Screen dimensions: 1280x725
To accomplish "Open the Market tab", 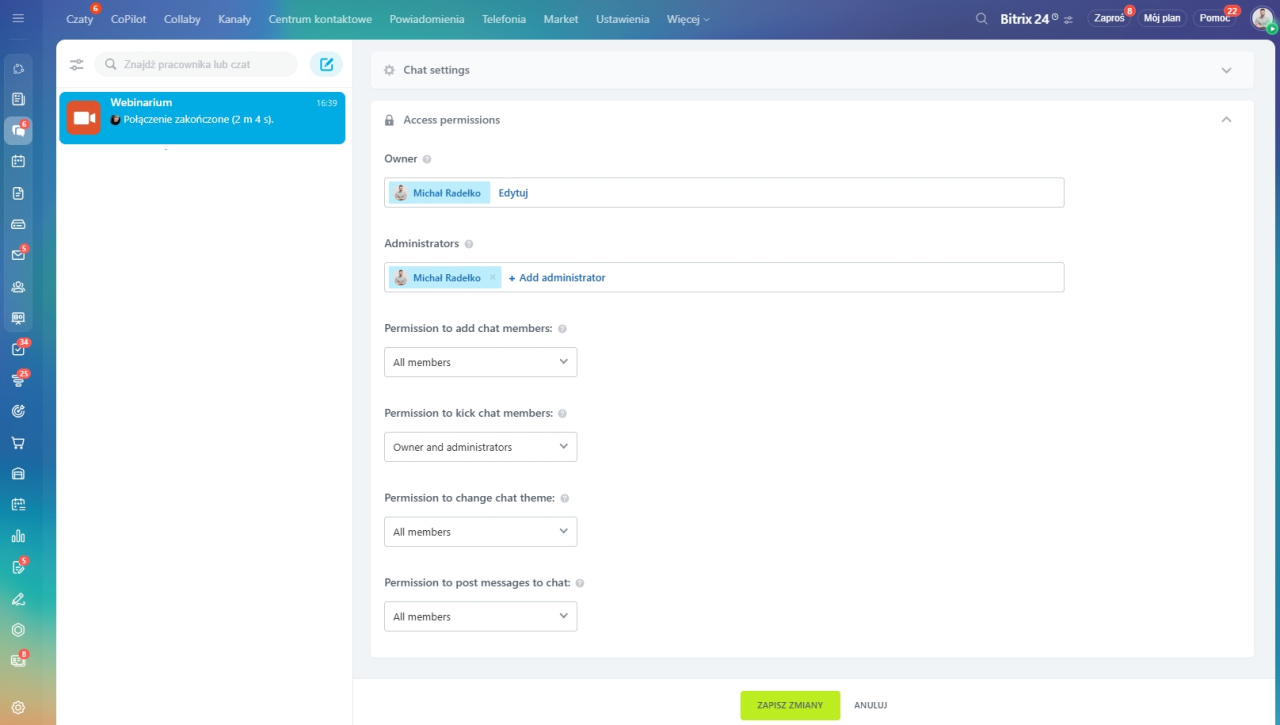I will pyautogui.click(x=561, y=19).
